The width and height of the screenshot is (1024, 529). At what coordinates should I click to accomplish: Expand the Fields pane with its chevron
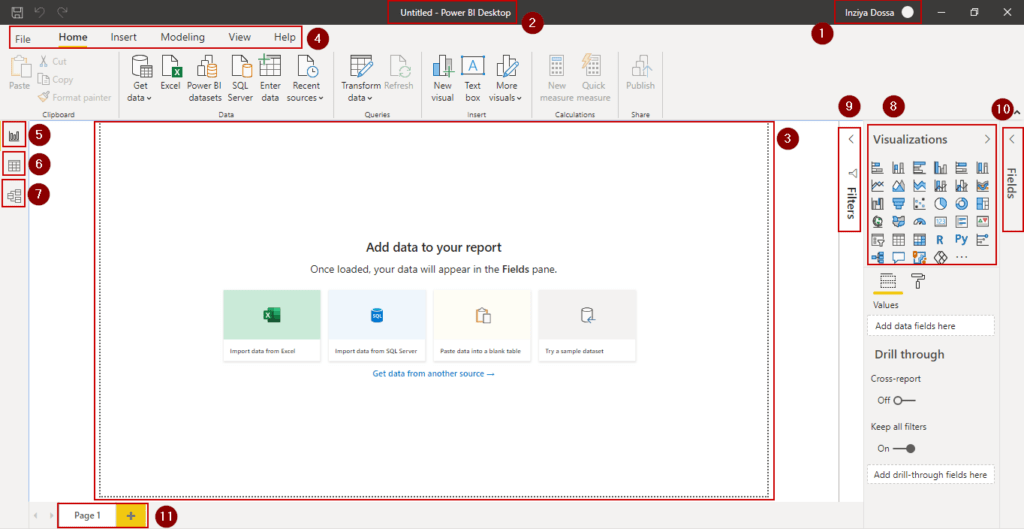coord(1012,139)
